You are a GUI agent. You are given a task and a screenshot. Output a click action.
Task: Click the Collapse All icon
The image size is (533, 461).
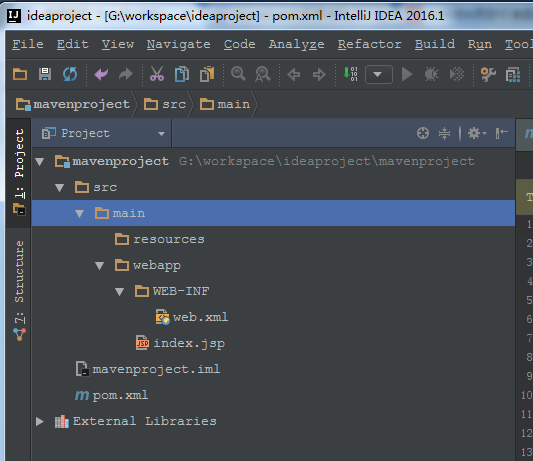(x=444, y=133)
